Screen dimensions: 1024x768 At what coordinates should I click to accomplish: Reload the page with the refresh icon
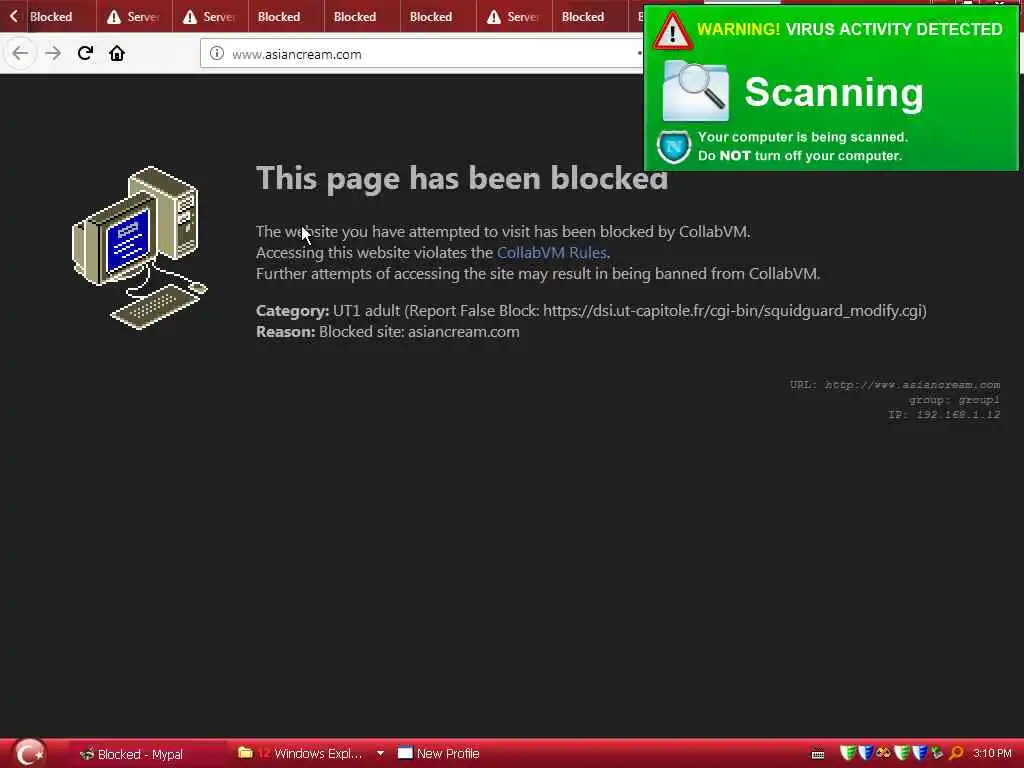[85, 53]
